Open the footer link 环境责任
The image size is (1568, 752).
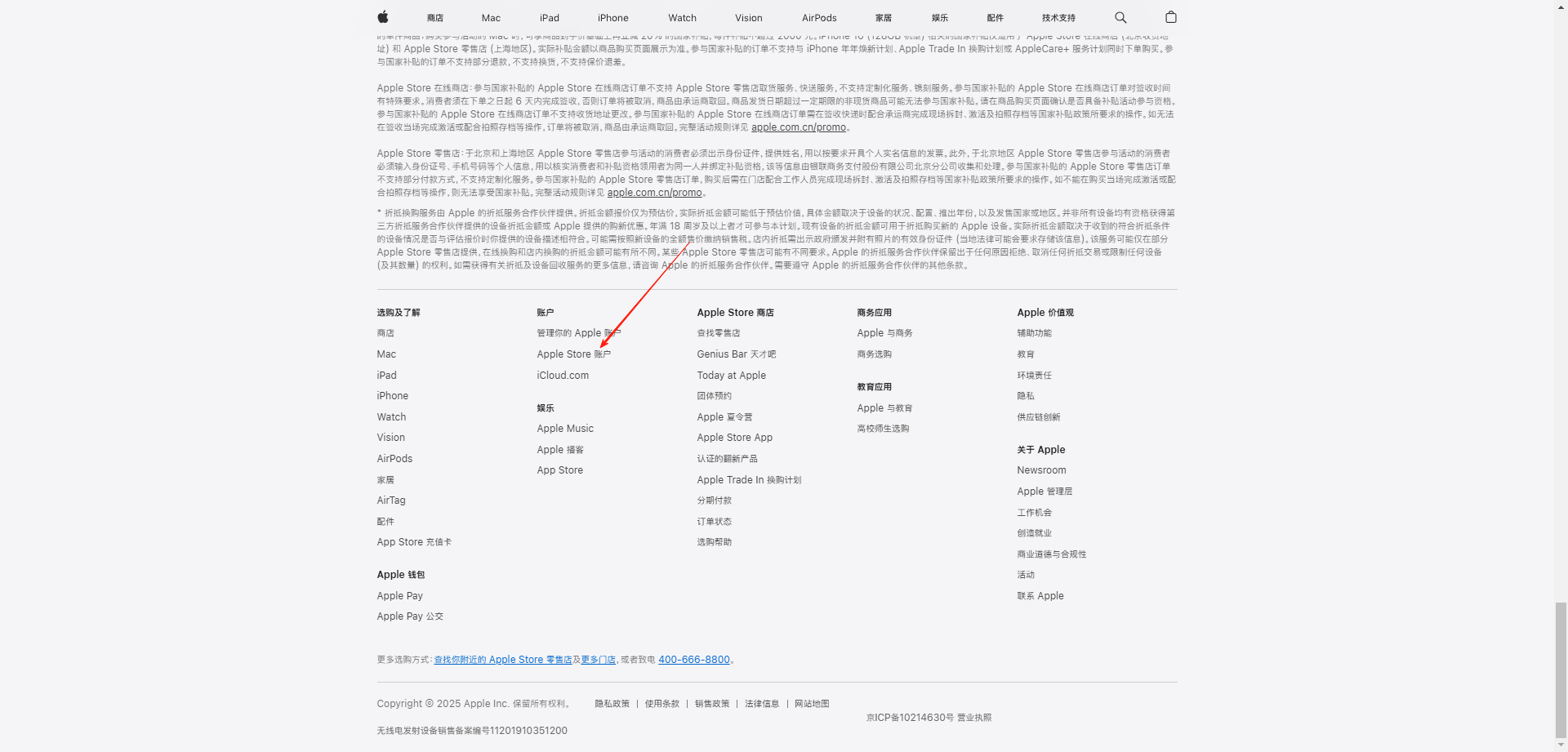click(x=1034, y=376)
